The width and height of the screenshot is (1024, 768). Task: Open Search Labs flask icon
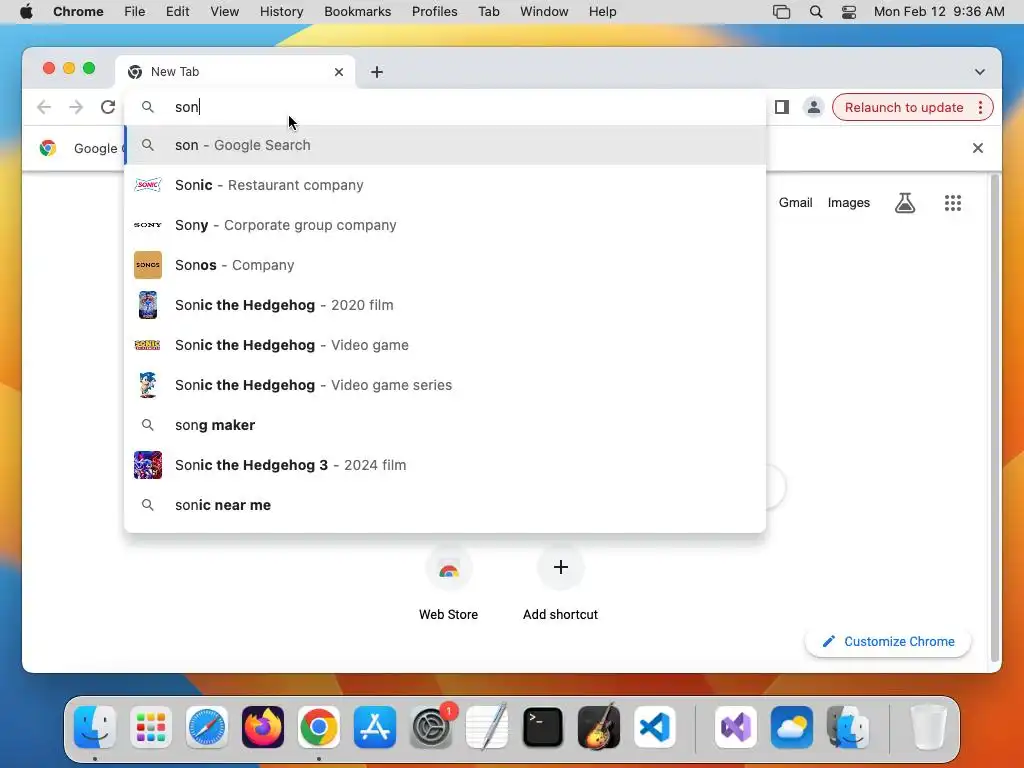click(904, 203)
